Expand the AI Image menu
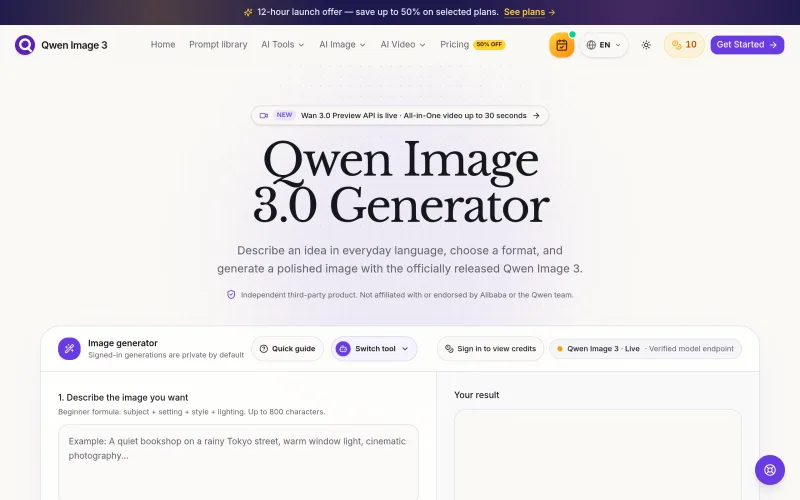800x500 pixels. [342, 45]
